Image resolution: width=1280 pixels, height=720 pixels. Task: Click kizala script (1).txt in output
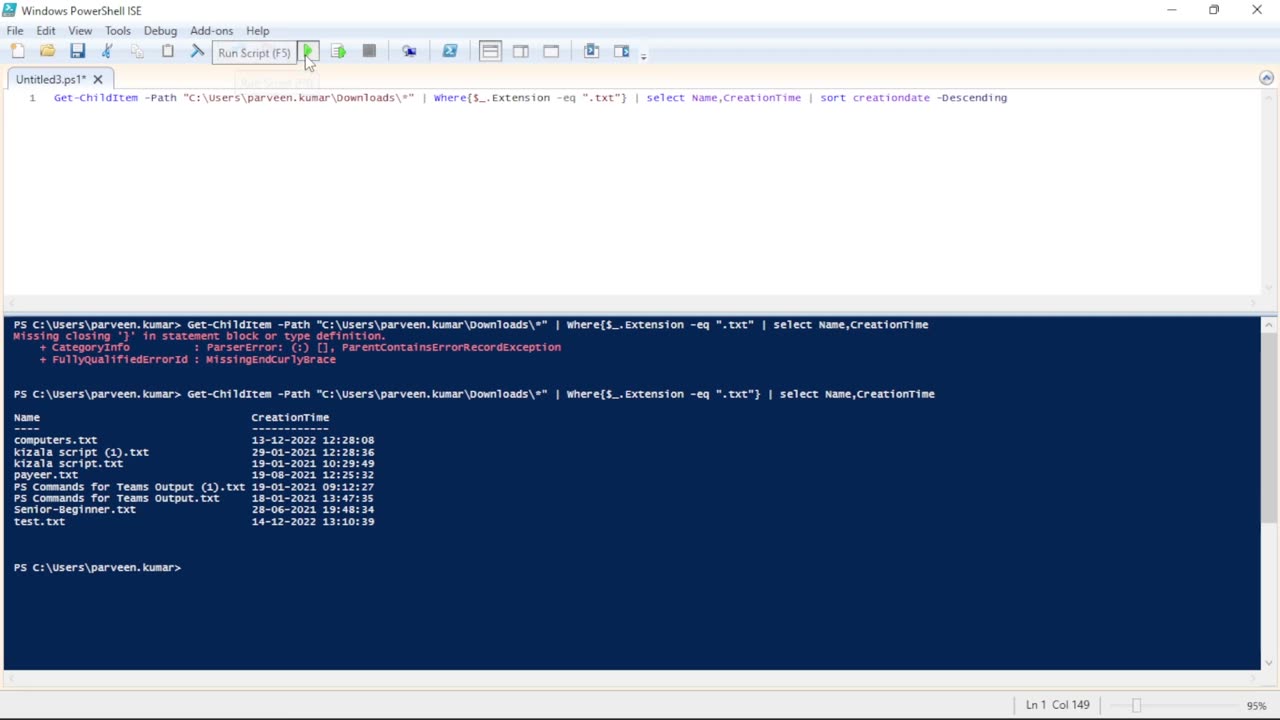(x=81, y=452)
